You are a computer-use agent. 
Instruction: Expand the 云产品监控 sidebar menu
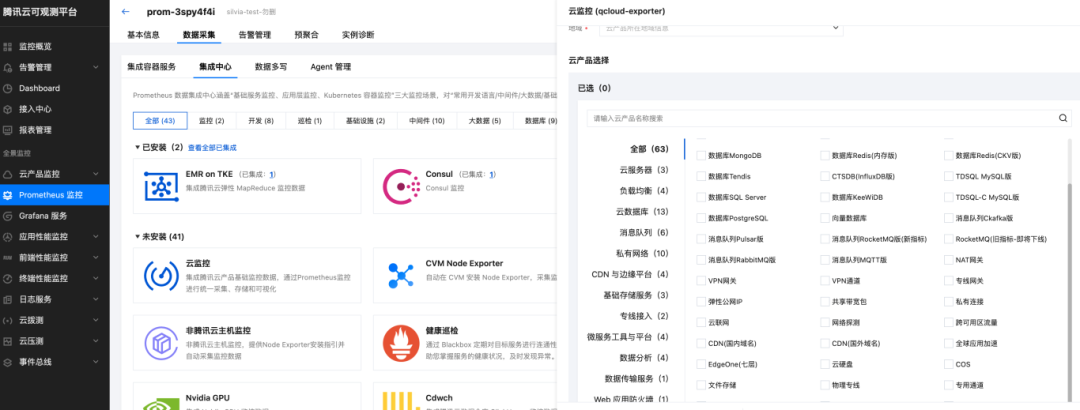(x=96, y=174)
